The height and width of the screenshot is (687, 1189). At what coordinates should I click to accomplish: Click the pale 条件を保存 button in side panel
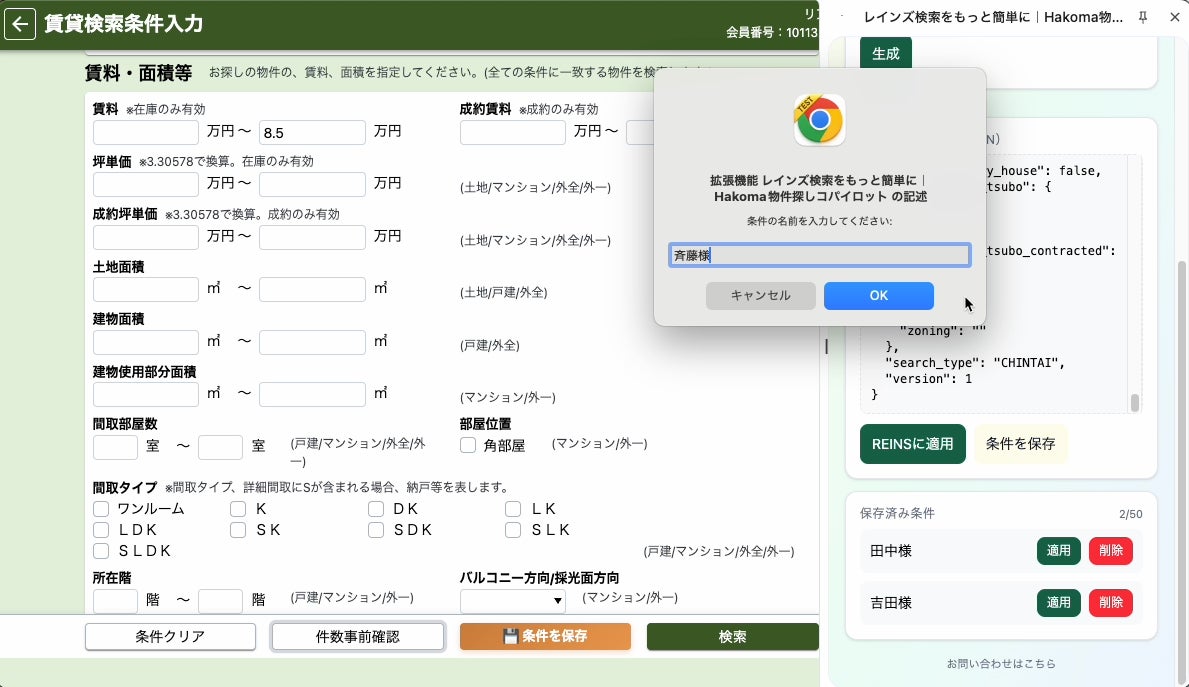[1020, 444]
